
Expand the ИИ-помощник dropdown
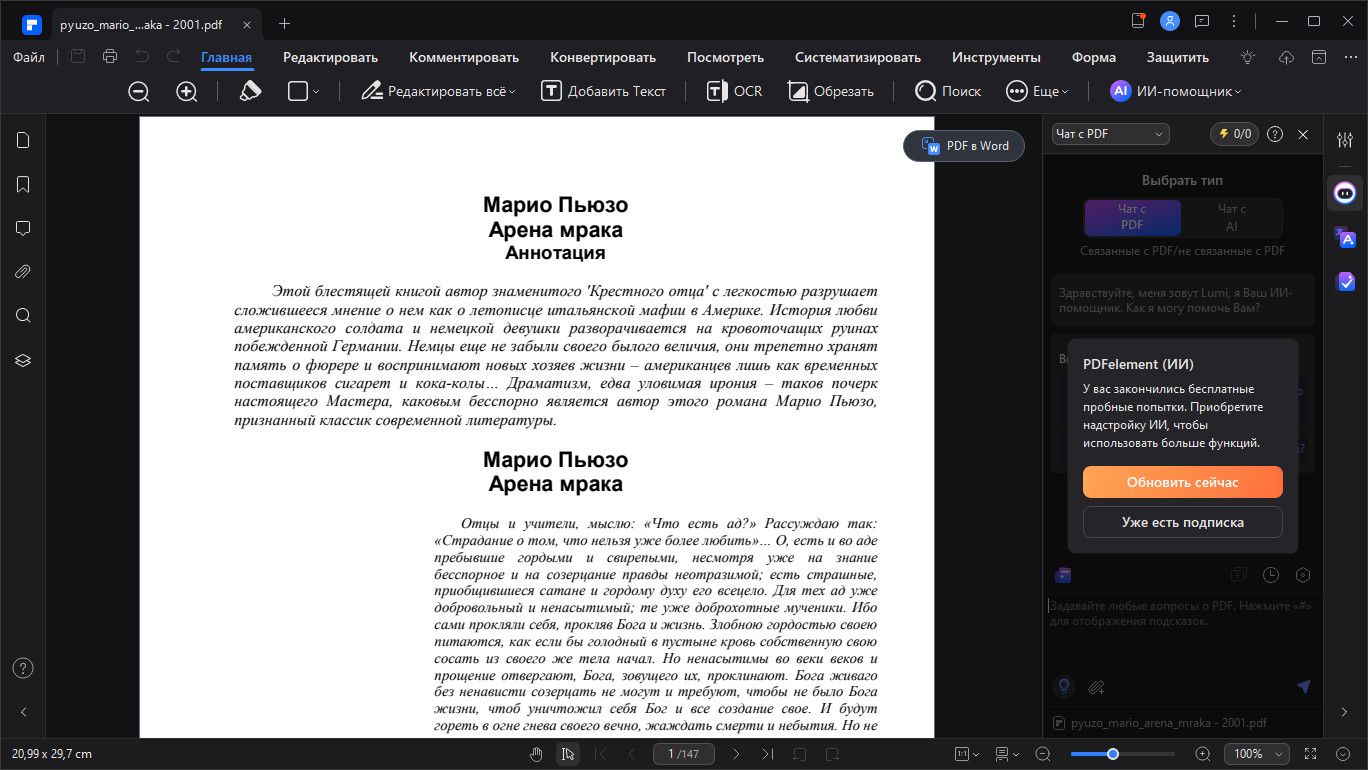coord(1176,91)
